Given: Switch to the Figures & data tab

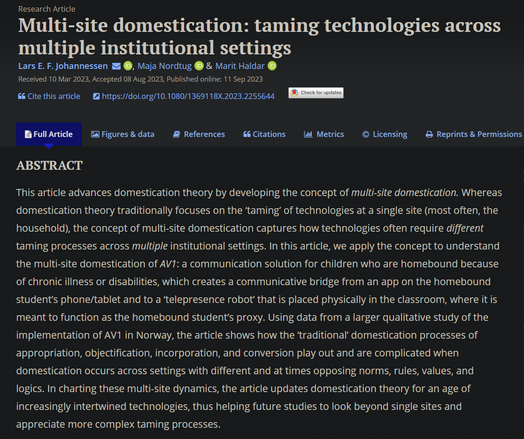Looking at the screenshot, I should coord(123,134).
